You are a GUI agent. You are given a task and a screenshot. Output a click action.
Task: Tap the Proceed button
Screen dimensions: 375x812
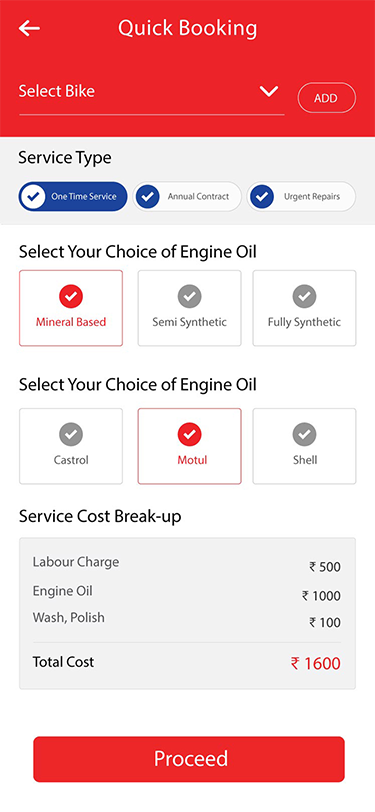[x=189, y=759]
